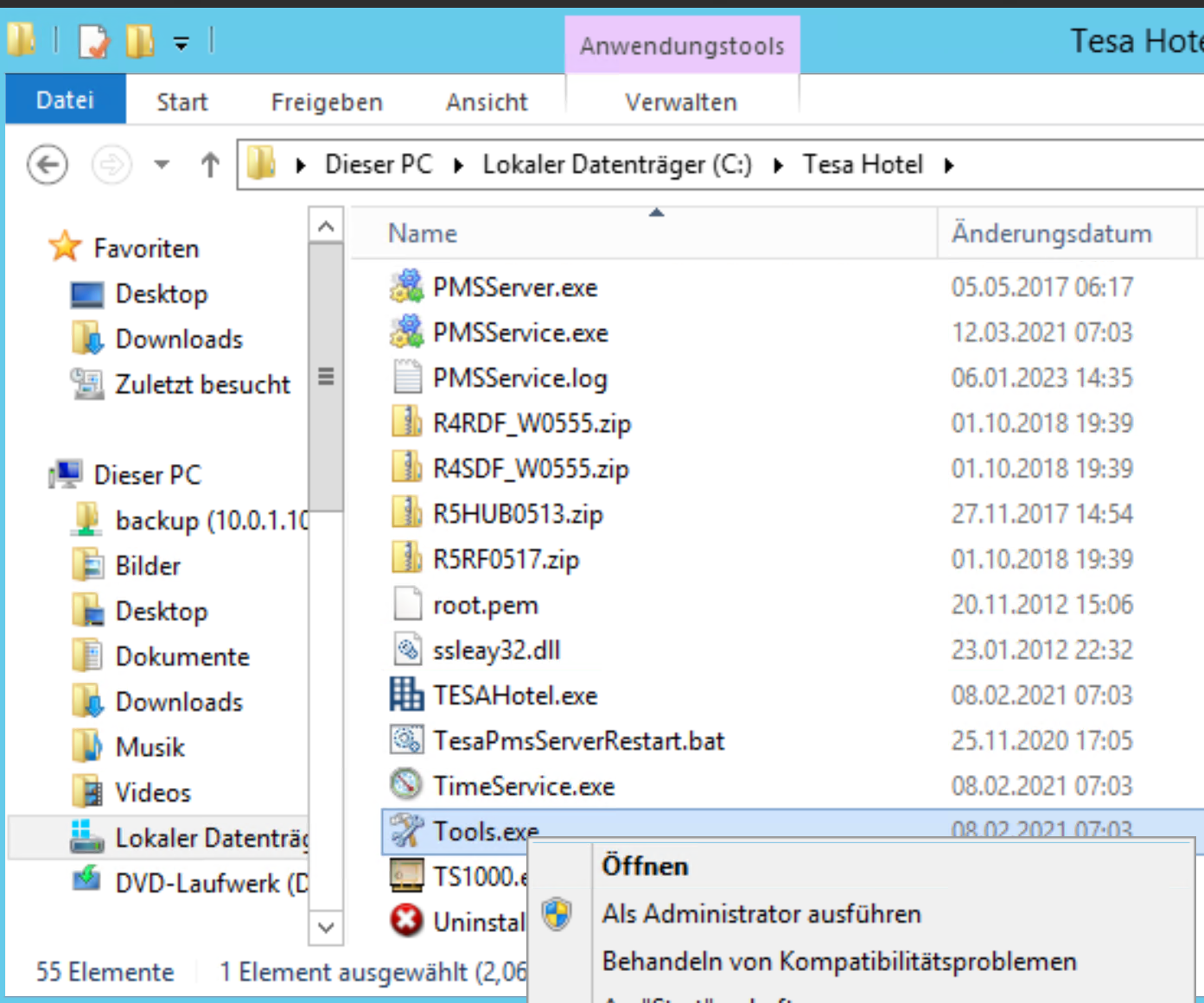
Task: Select Downloads under Dieser PC
Action: click(179, 701)
